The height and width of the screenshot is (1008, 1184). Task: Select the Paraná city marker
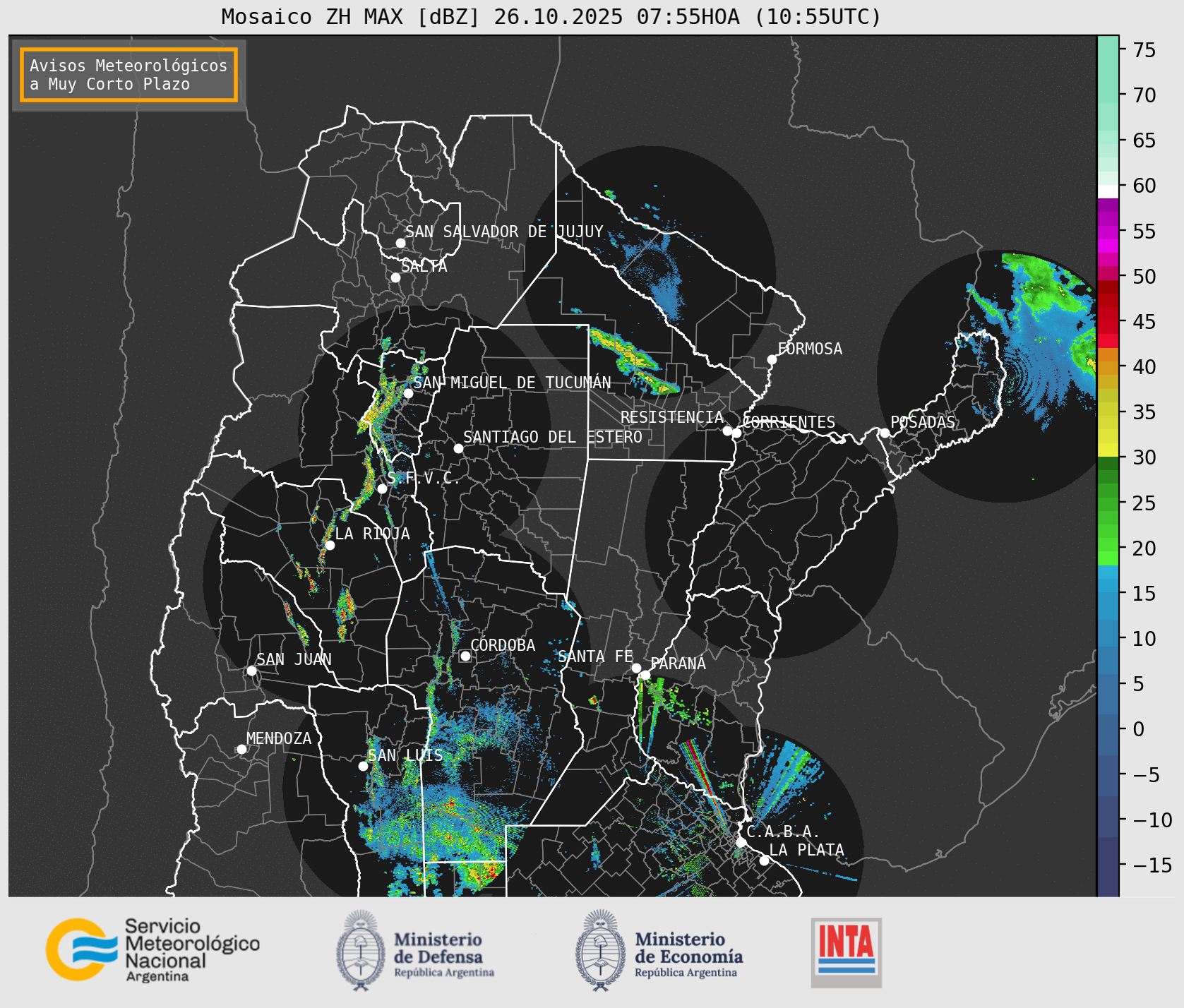click(x=645, y=675)
